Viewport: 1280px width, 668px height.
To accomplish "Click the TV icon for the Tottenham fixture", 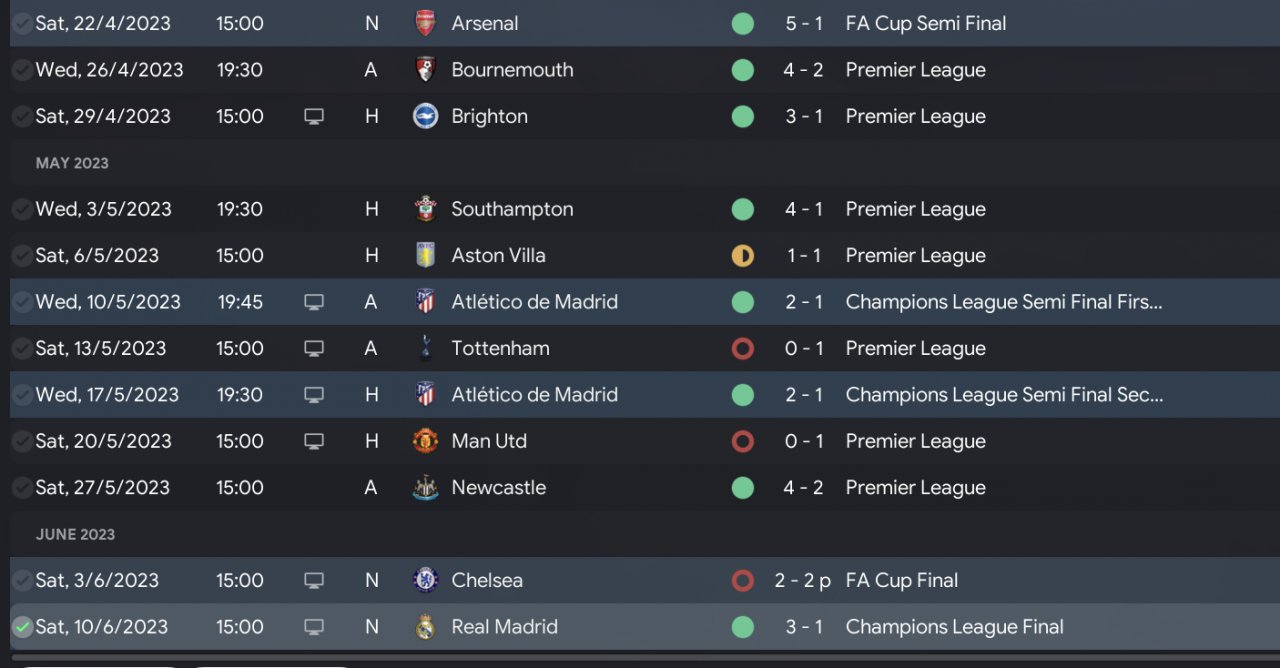I will 314,348.
